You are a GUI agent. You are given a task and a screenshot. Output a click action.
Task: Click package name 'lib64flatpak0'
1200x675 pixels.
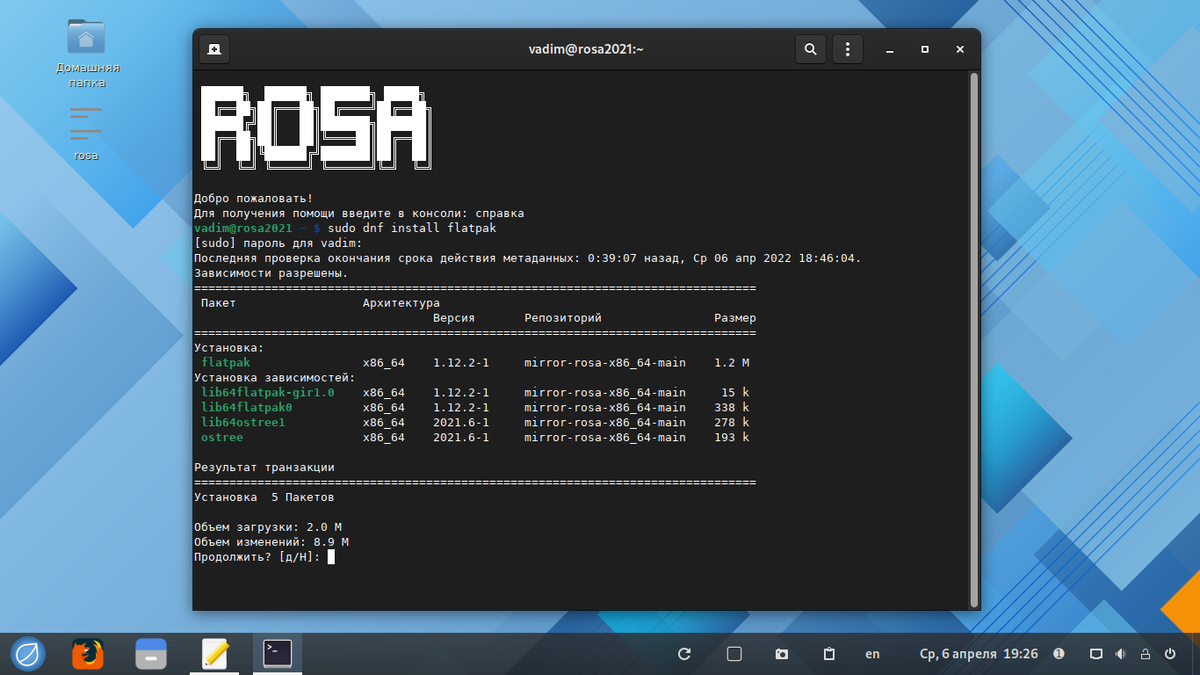click(x=247, y=407)
